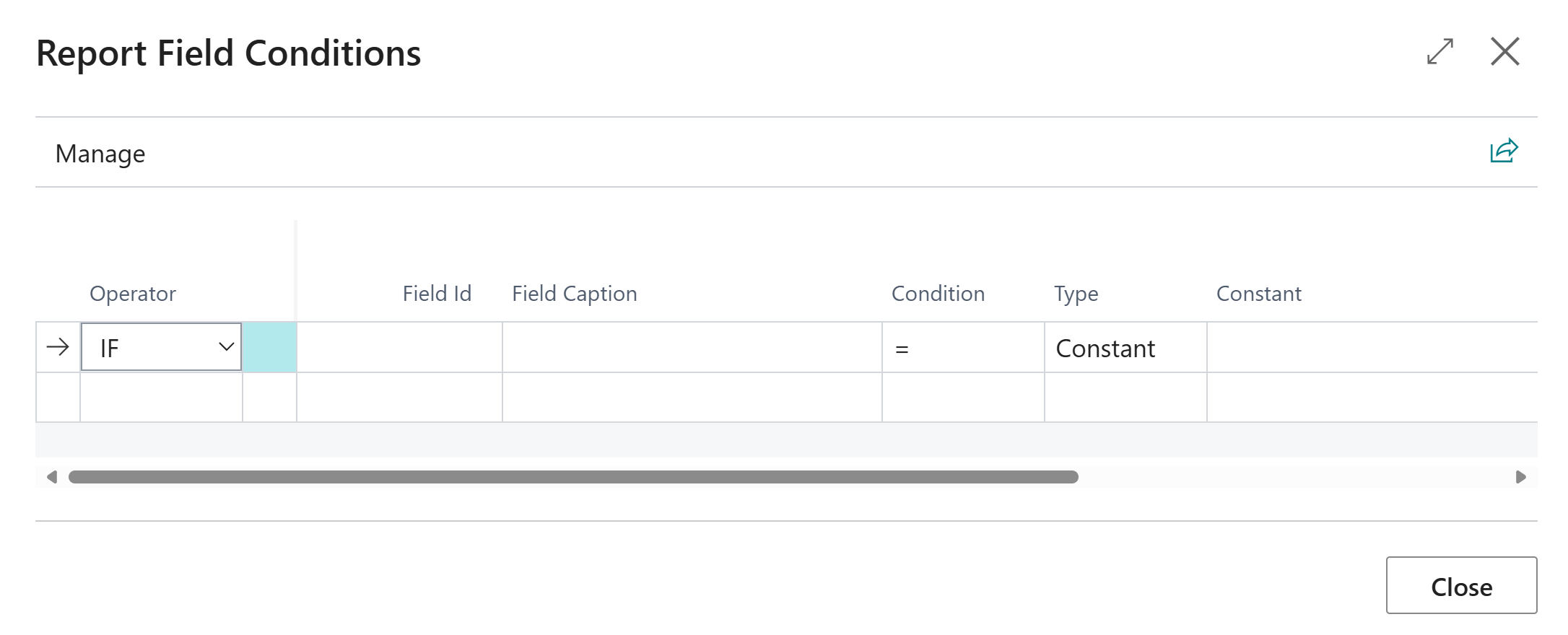Close the dialog using the X icon
Image resolution: width=1568 pixels, height=635 pixels.
1504,51
